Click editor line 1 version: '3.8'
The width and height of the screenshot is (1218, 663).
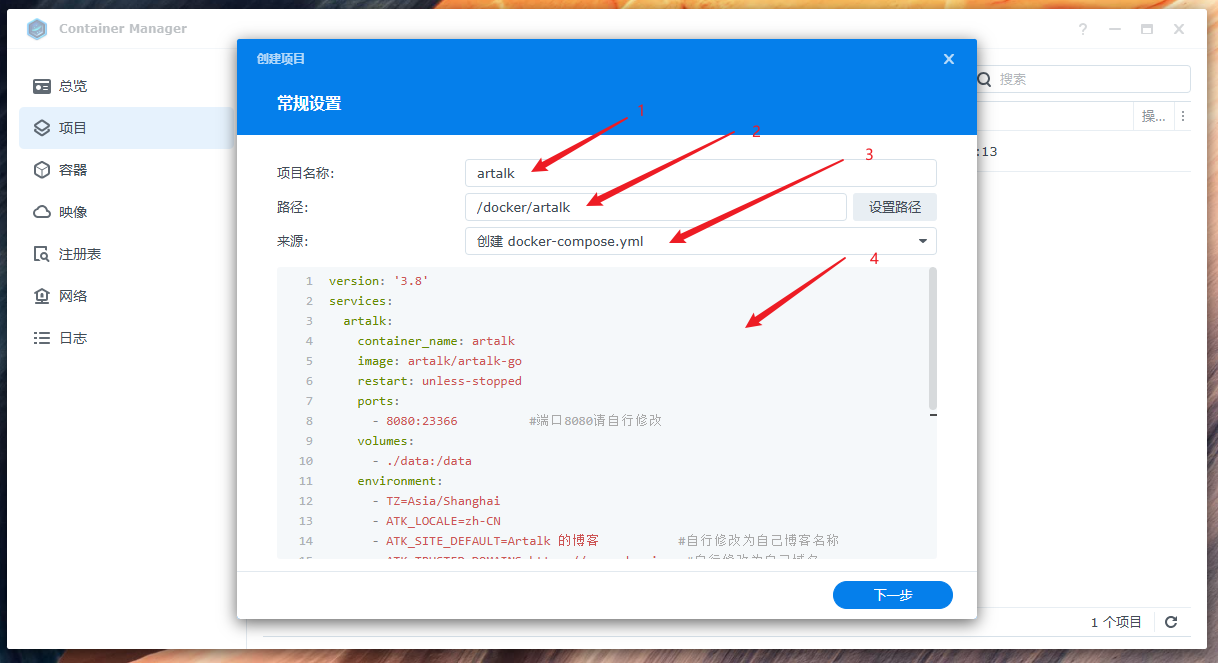click(378, 281)
